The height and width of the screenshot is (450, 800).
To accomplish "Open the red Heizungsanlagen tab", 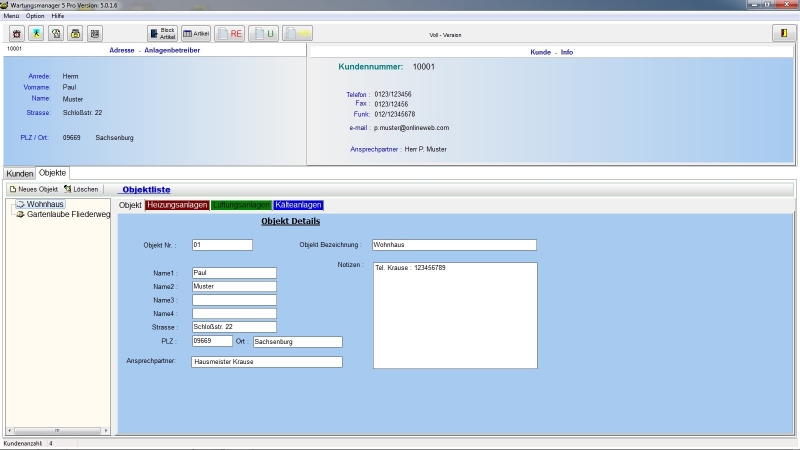I will click(x=177, y=205).
